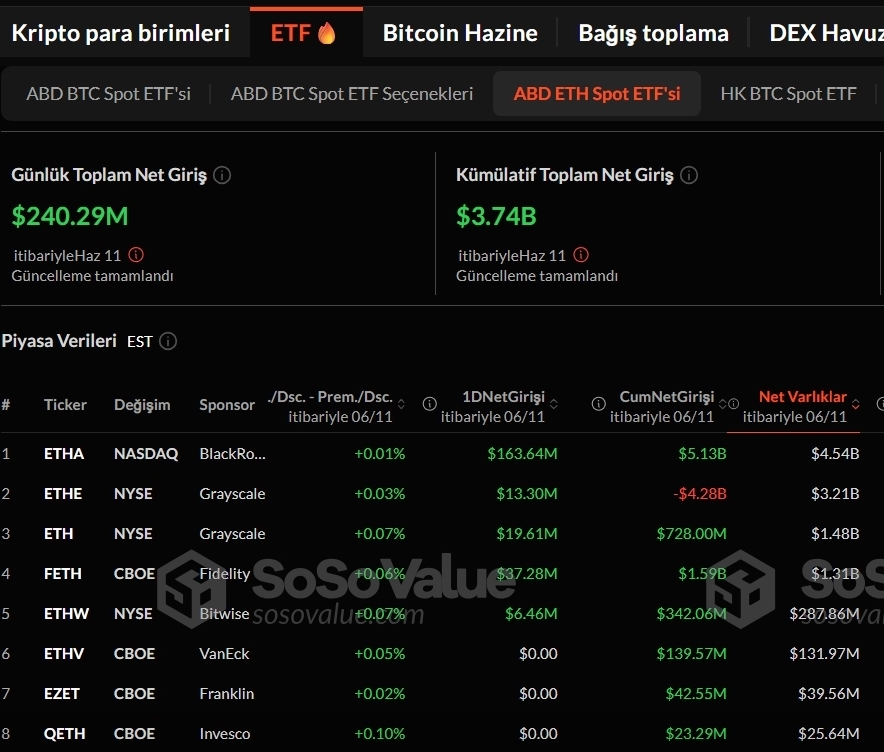Click info icon following Prem./Dsc. sort arrows
This screenshot has height=752, width=884.
pyautogui.click(x=430, y=404)
